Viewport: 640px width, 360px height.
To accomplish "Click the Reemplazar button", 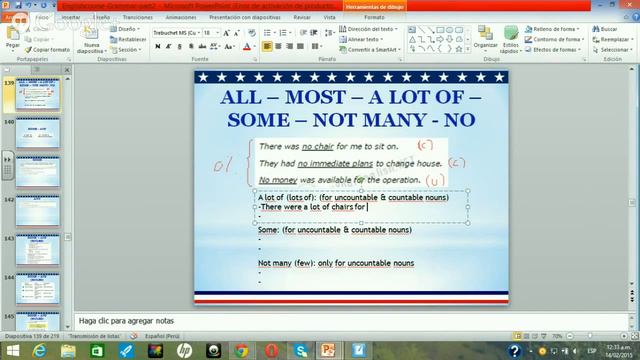I will tap(613, 39).
